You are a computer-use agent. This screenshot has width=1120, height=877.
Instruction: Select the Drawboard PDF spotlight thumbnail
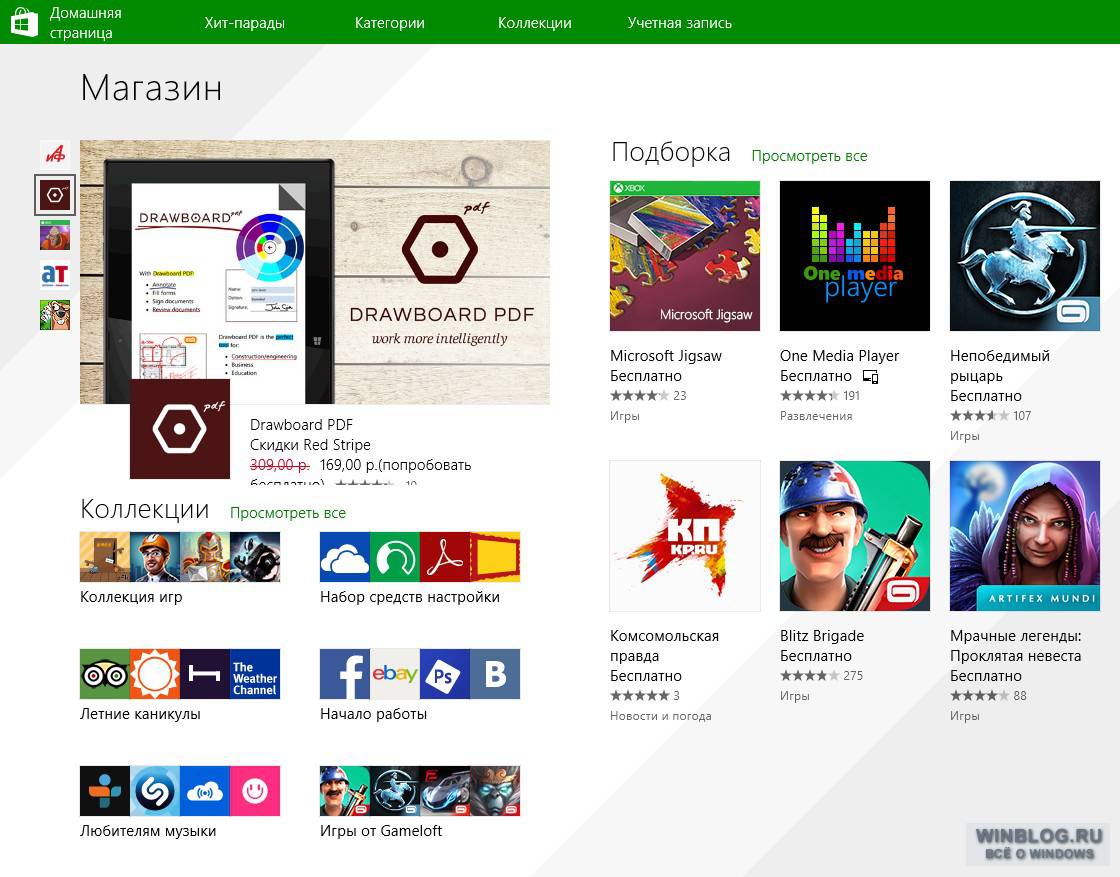[55, 194]
